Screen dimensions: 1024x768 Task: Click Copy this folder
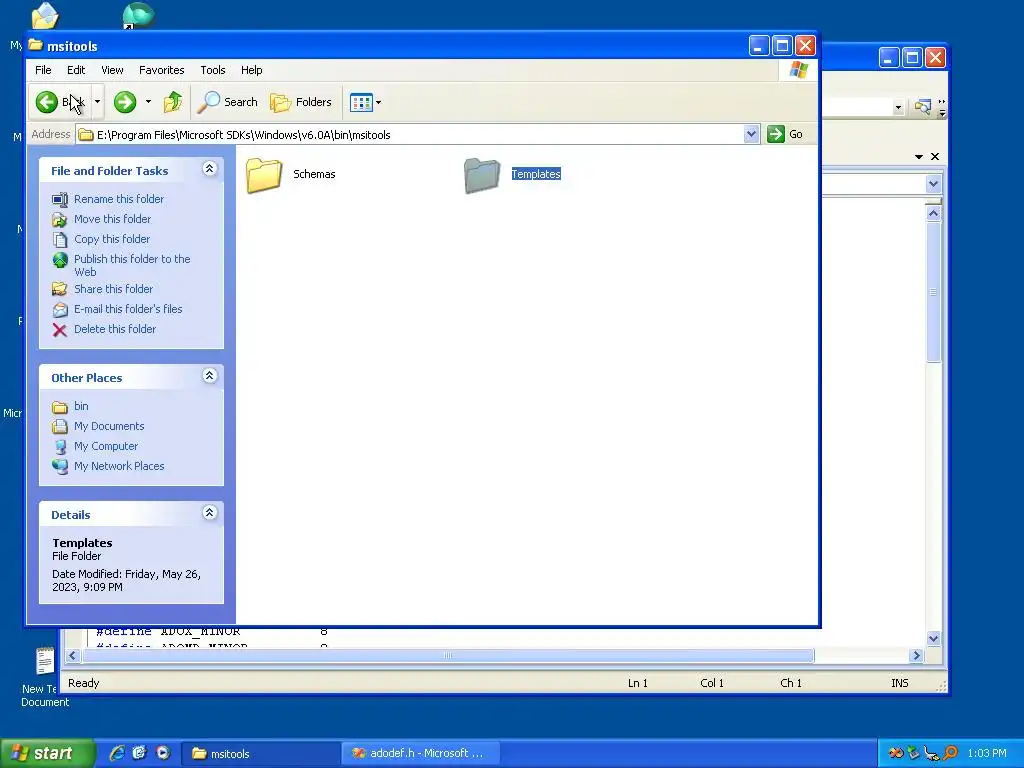click(112, 239)
